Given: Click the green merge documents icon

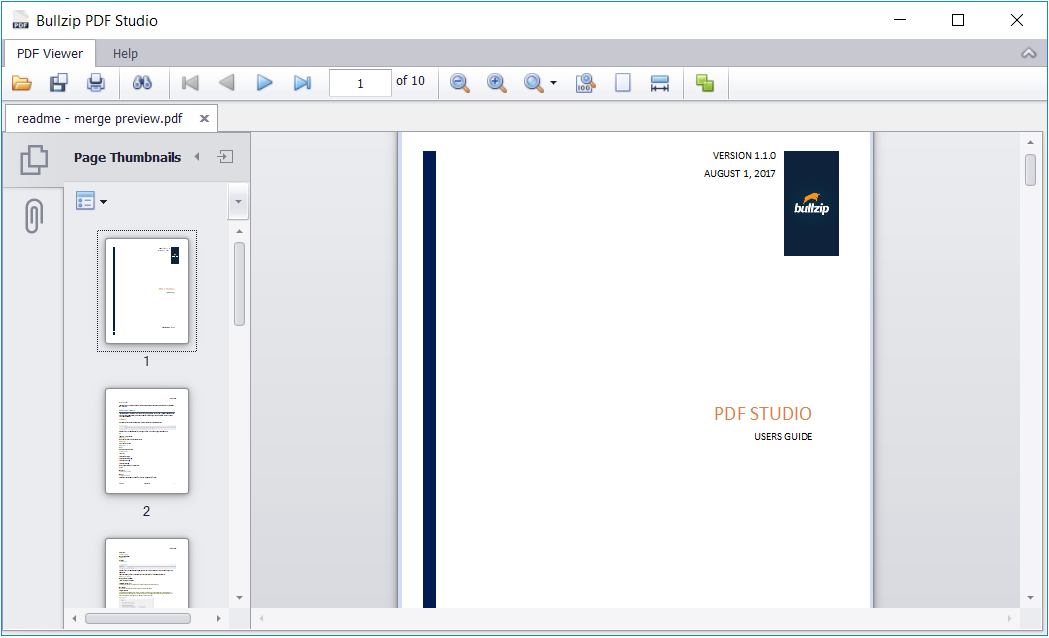Looking at the screenshot, I should 704,83.
